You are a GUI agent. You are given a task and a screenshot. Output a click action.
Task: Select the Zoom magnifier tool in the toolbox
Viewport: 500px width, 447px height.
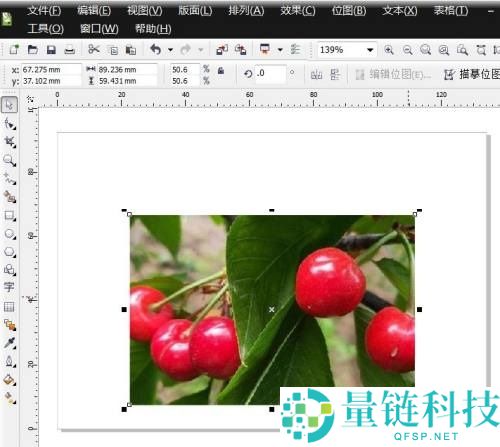(9, 161)
